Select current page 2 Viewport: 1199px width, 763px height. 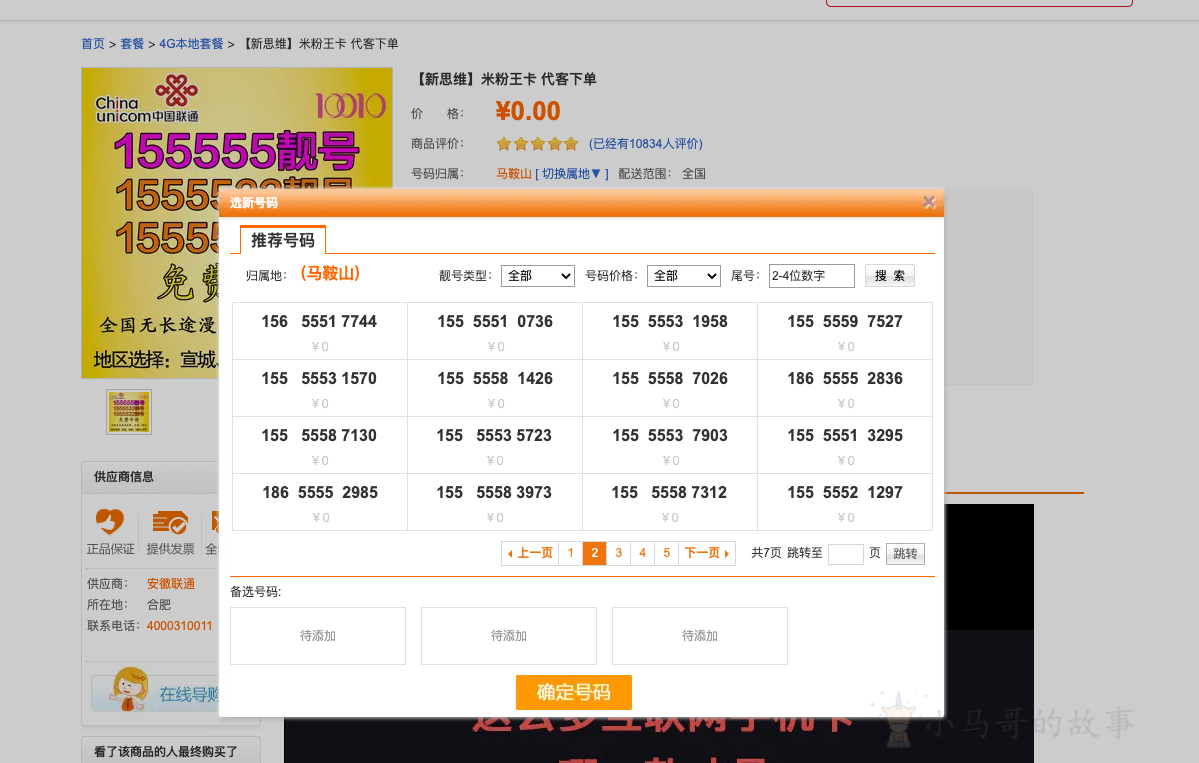(595, 553)
